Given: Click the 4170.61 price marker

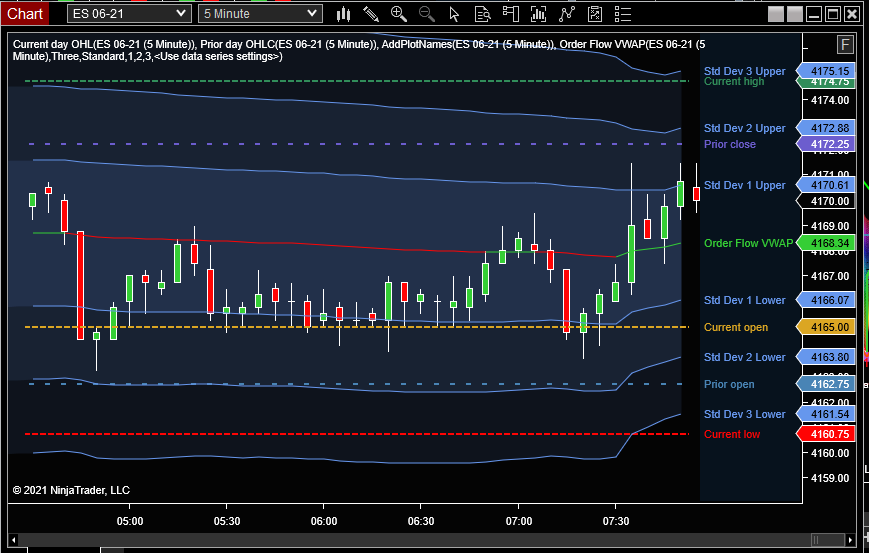Looking at the screenshot, I should coord(826,185).
